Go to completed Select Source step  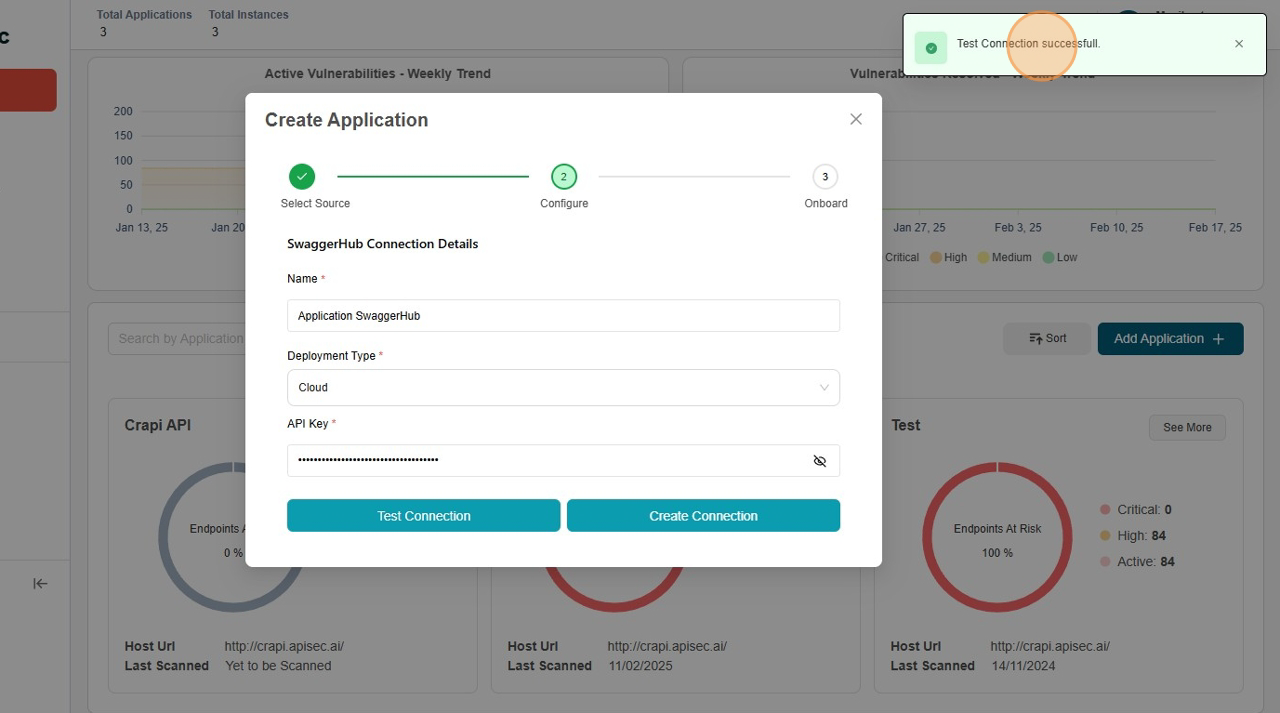pyautogui.click(x=302, y=177)
